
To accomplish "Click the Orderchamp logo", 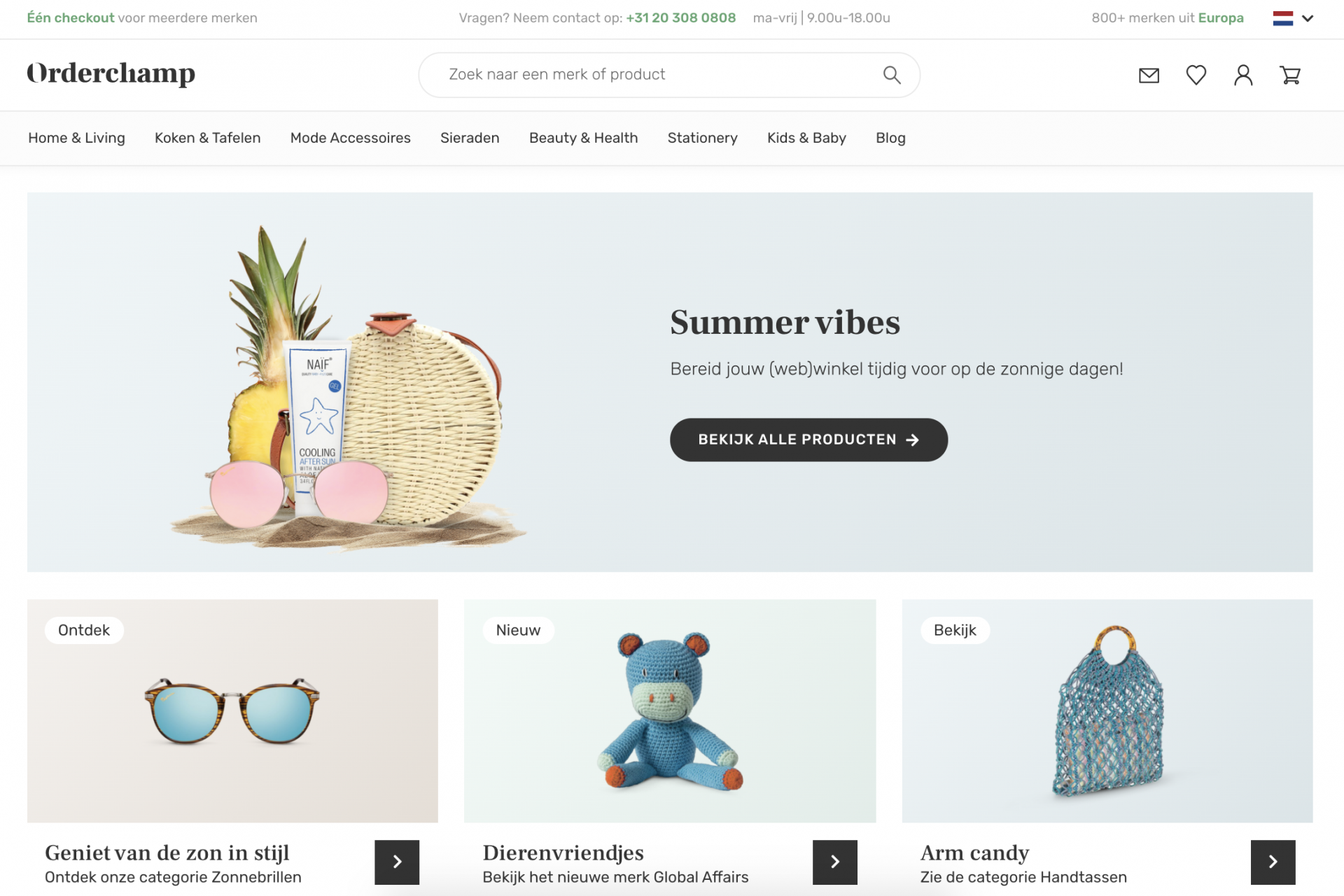I will 111,73.
